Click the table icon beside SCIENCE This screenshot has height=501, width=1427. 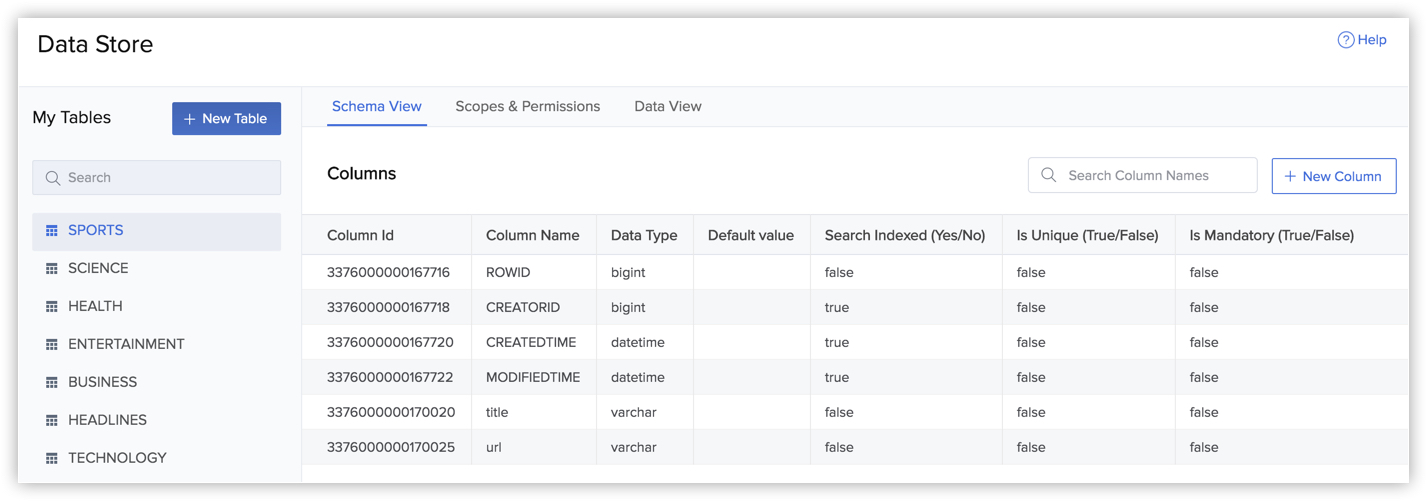[x=52, y=269]
